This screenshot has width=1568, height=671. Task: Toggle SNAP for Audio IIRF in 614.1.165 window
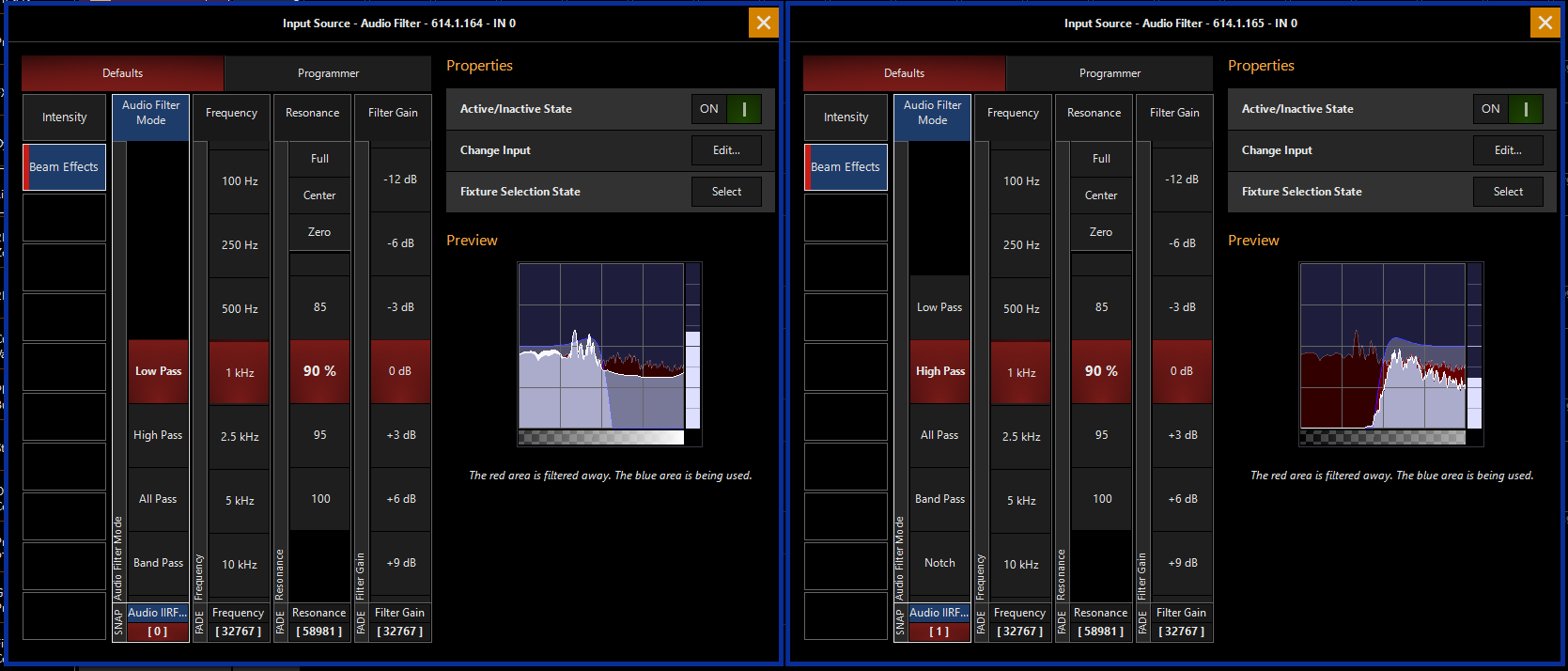pos(900,622)
